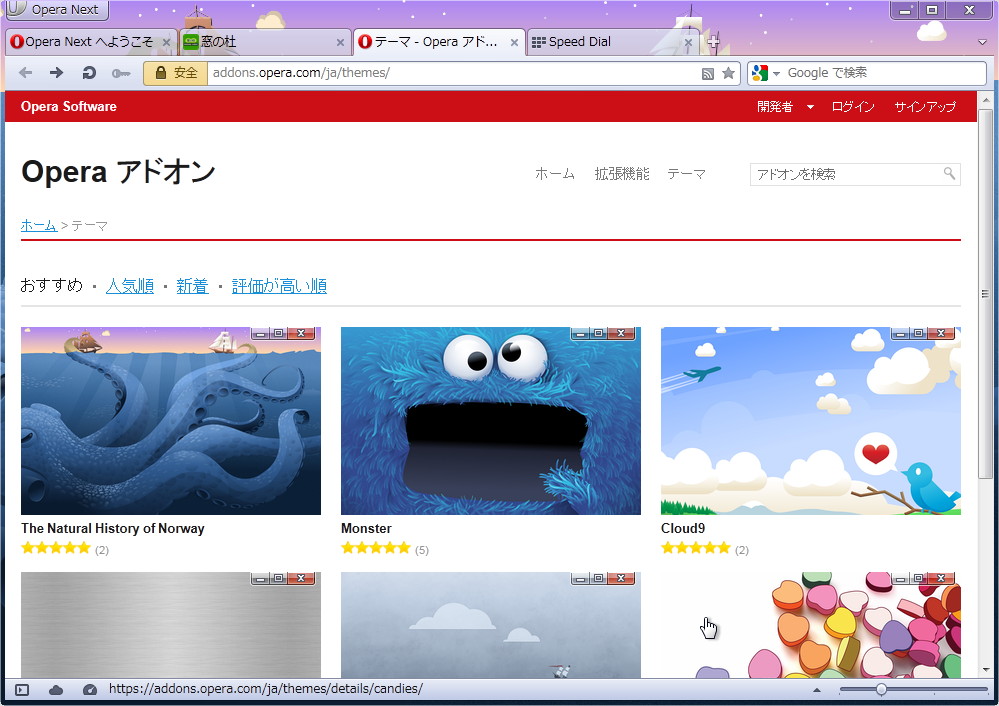The height and width of the screenshot is (706, 999).
Task: Click the forward navigation arrow
Action: point(56,72)
